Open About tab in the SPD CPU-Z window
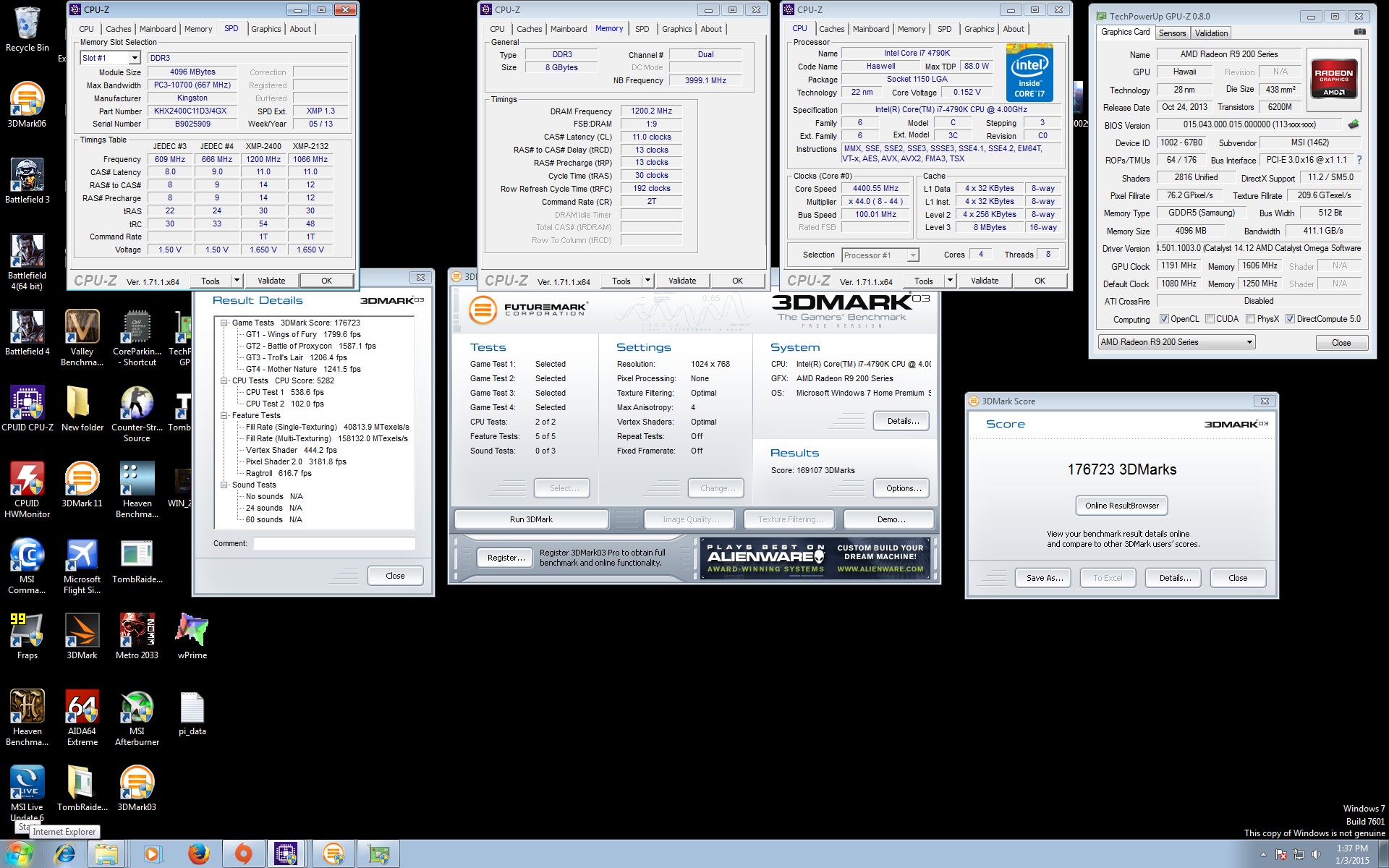Screen dimensions: 1389x868 click(300, 29)
